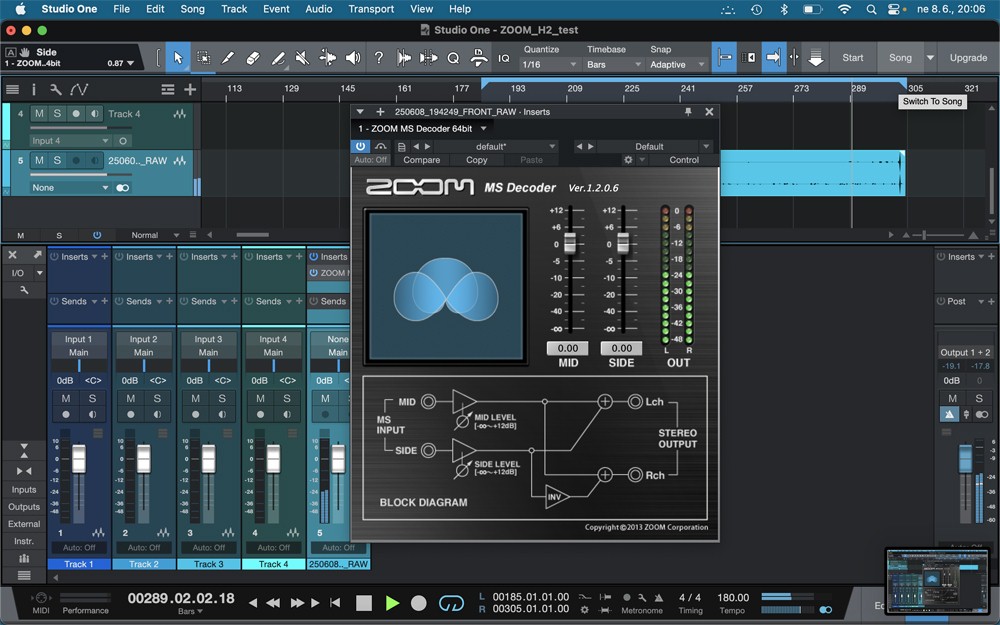Open the wrench options above track list
This screenshot has height=625, width=1000.
pos(56,89)
